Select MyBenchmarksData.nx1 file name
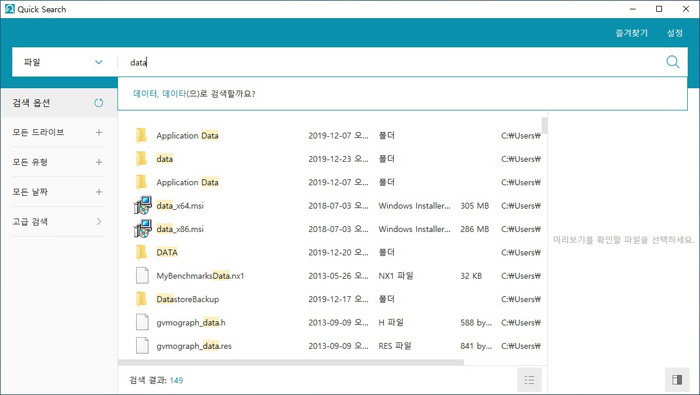This screenshot has height=395, width=700. [x=200, y=276]
